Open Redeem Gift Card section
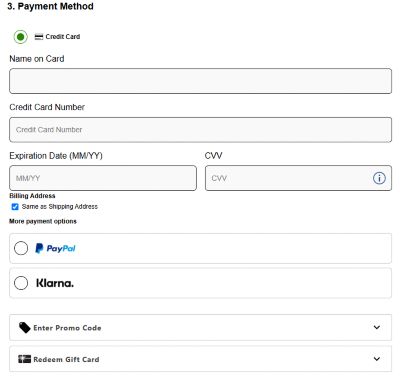 pyautogui.click(x=200, y=359)
